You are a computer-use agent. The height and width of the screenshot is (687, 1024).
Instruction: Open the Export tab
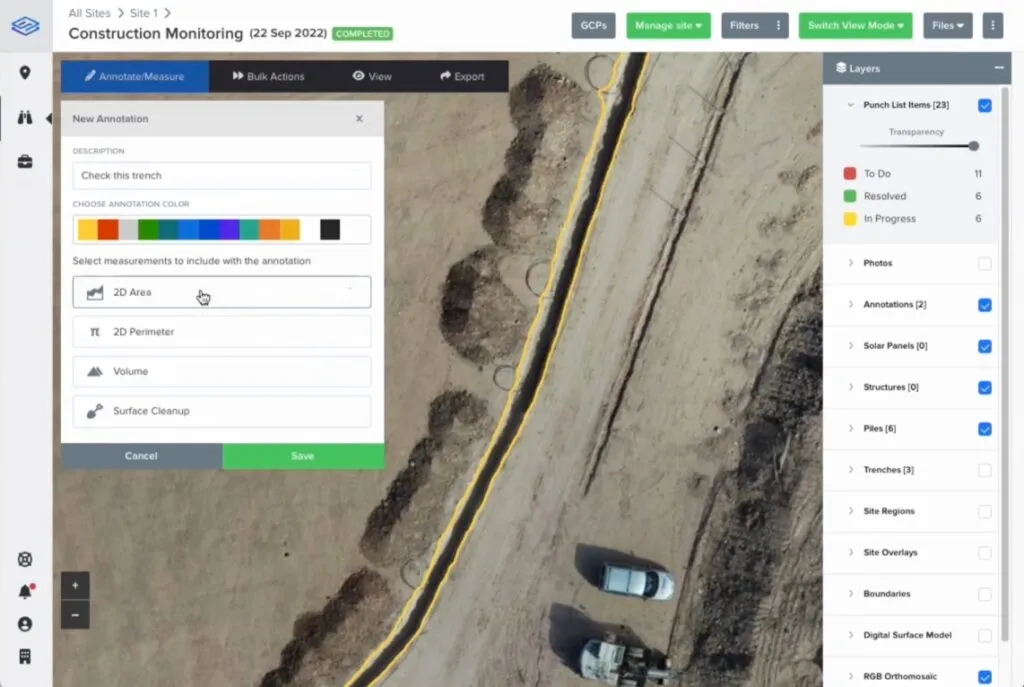[x=462, y=76]
